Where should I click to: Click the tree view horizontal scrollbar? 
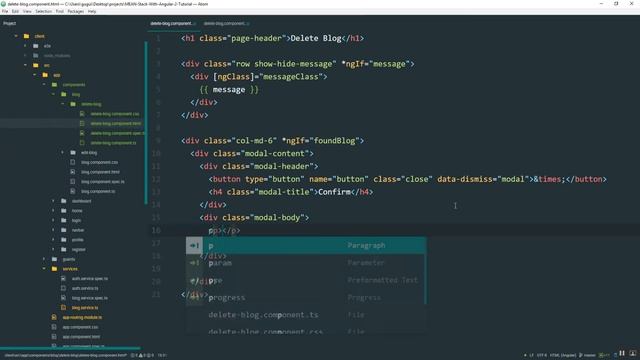click(70, 348)
